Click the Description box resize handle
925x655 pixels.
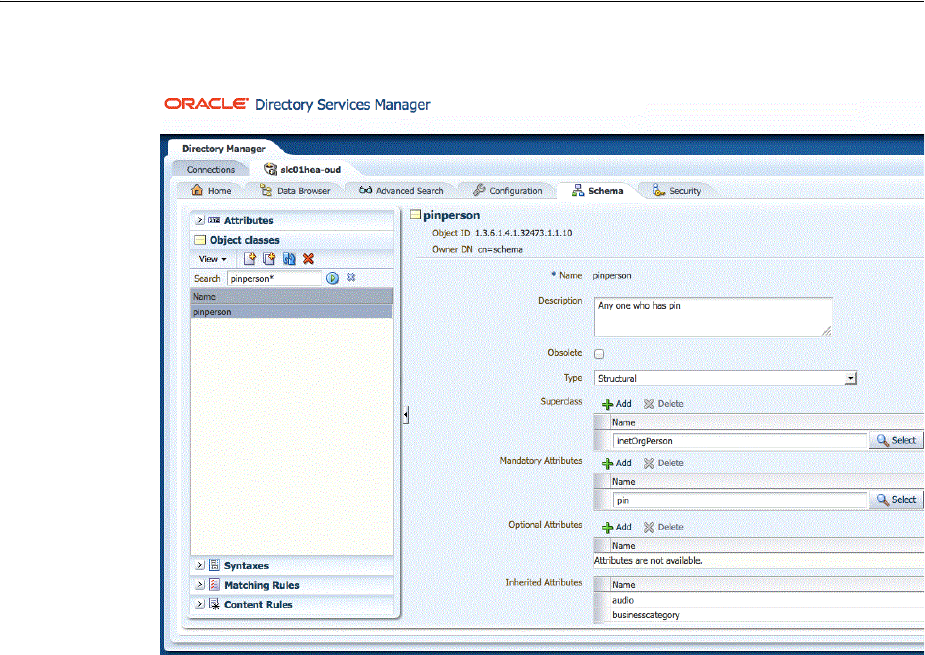[x=826, y=331]
